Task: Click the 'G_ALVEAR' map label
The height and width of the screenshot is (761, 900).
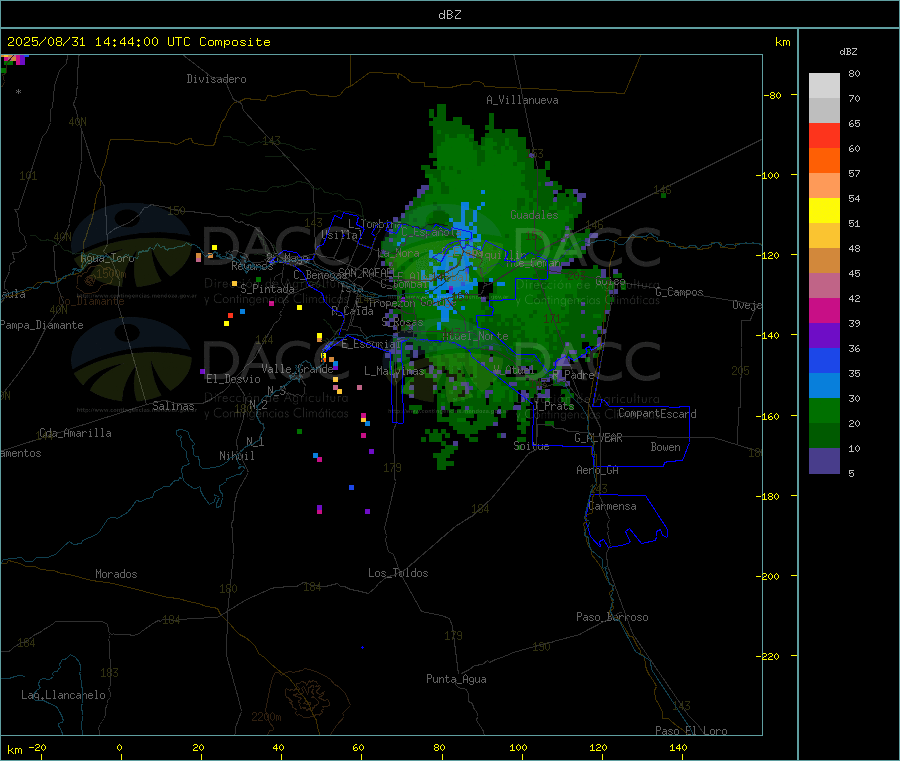Action: click(x=598, y=438)
